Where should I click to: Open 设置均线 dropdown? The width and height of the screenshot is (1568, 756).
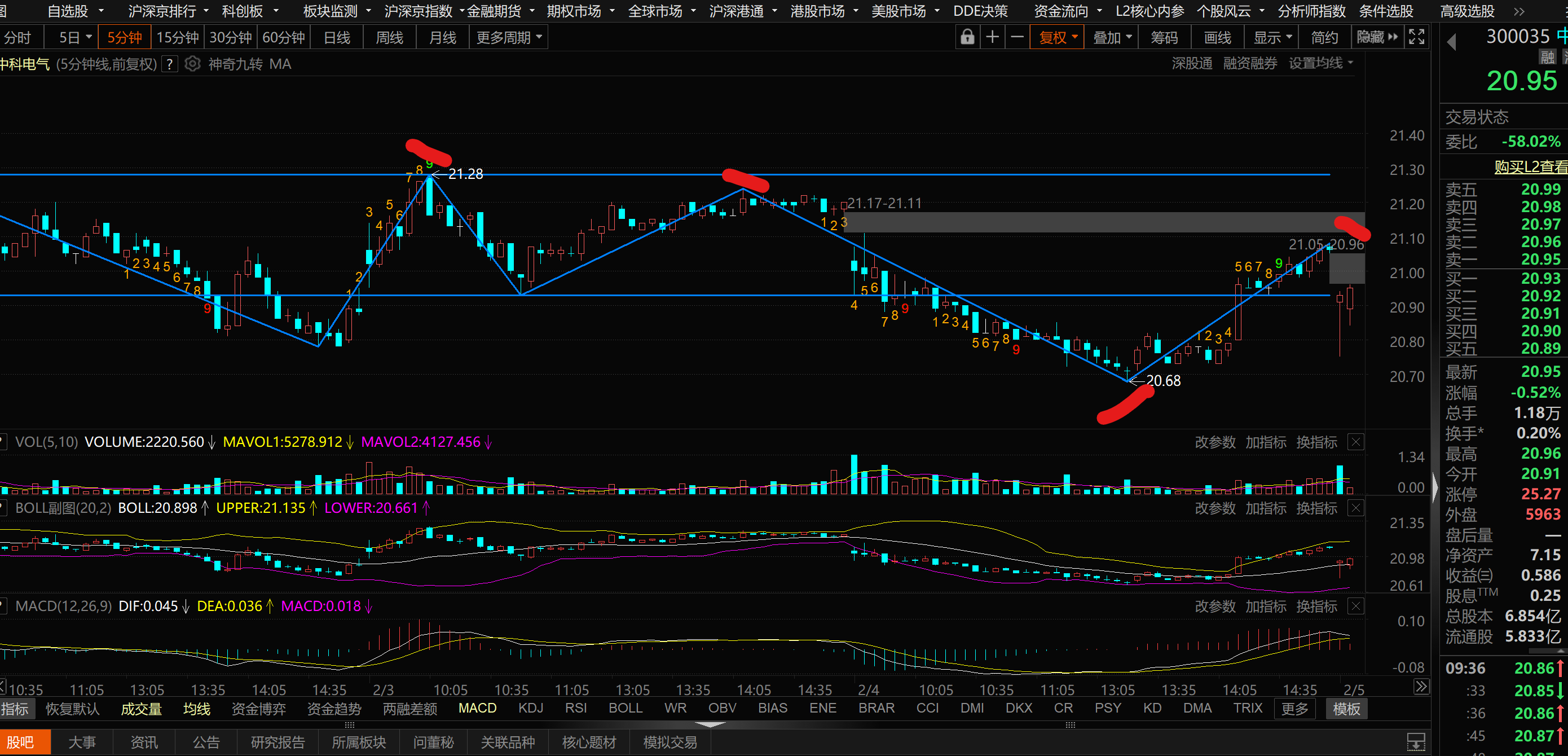point(1320,63)
